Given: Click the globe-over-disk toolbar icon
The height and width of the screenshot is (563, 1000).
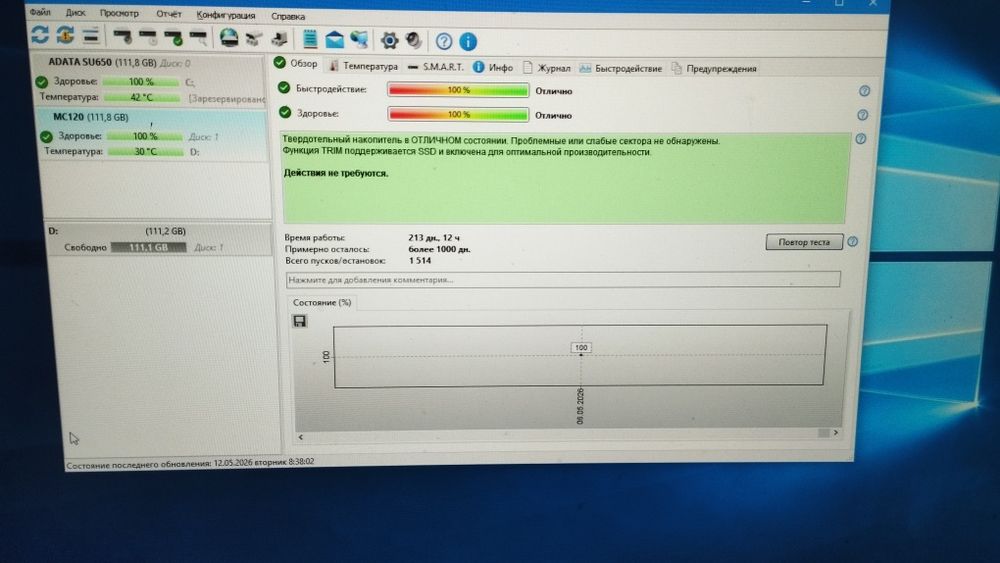Looking at the screenshot, I should 229,38.
